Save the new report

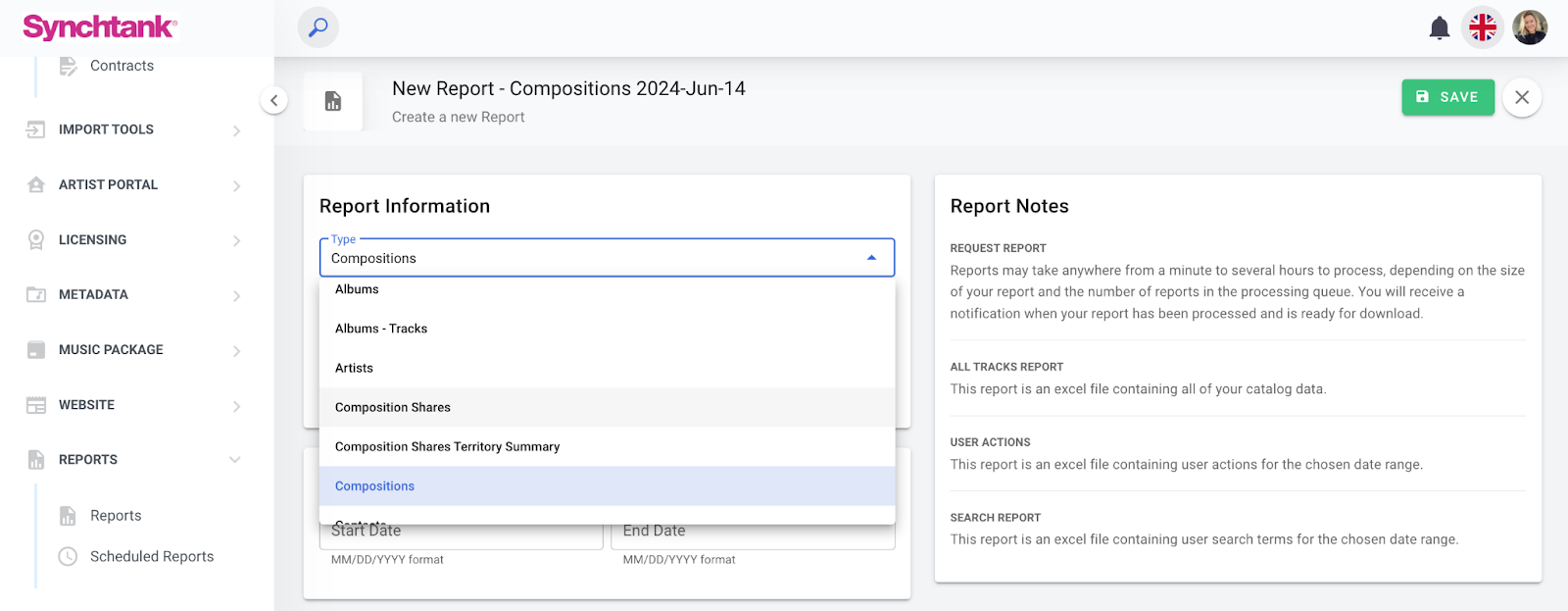coord(1446,97)
